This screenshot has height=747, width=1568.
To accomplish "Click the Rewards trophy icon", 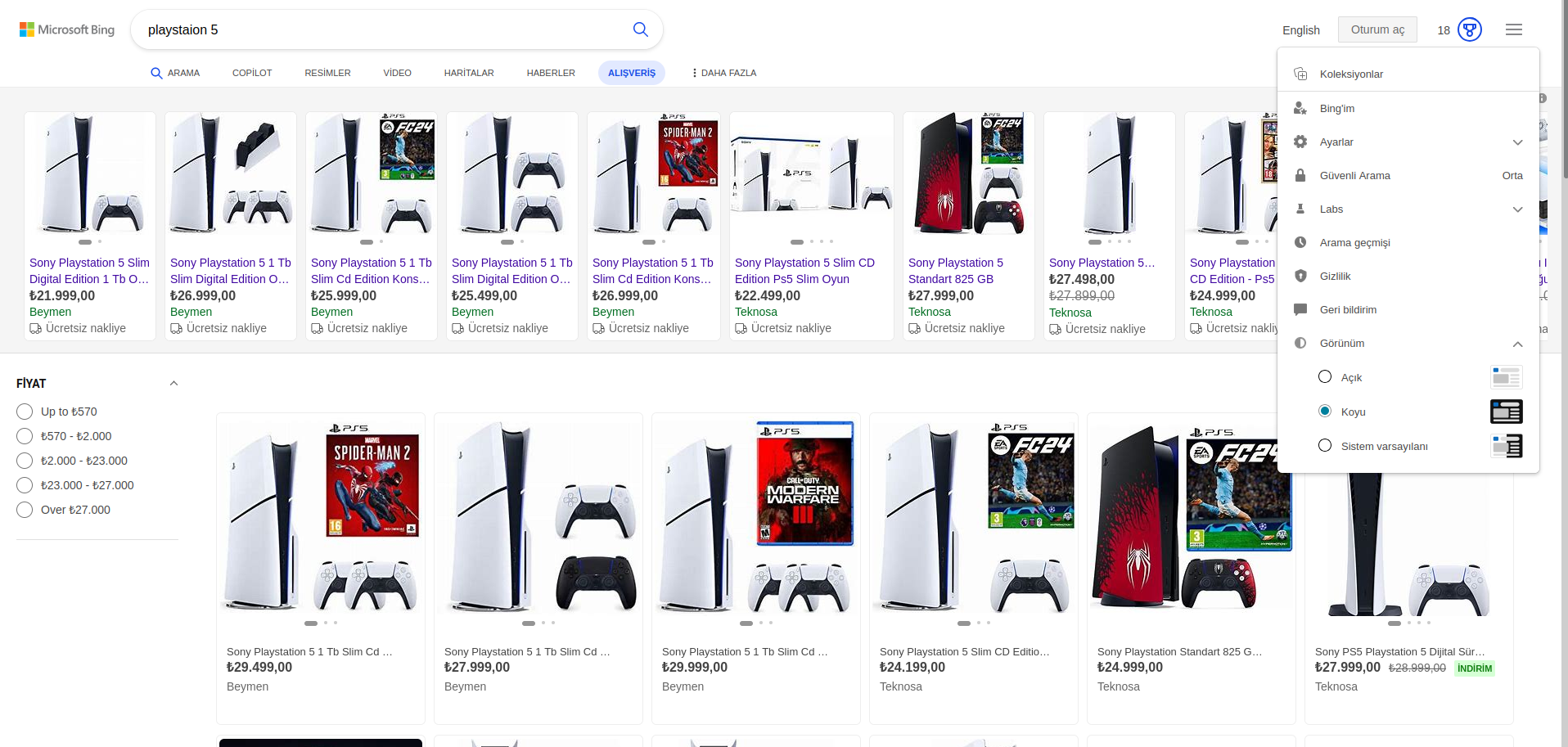I will [1470, 29].
